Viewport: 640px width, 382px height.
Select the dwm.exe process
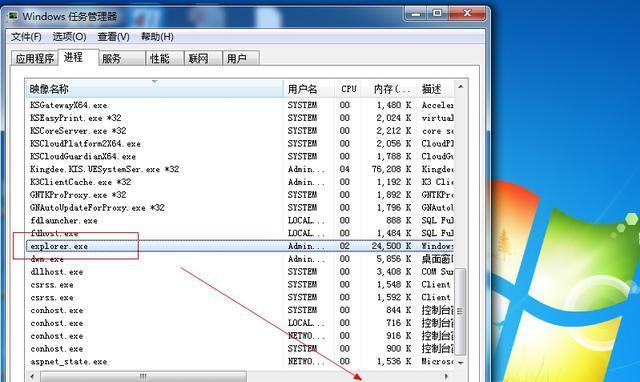point(239,259)
